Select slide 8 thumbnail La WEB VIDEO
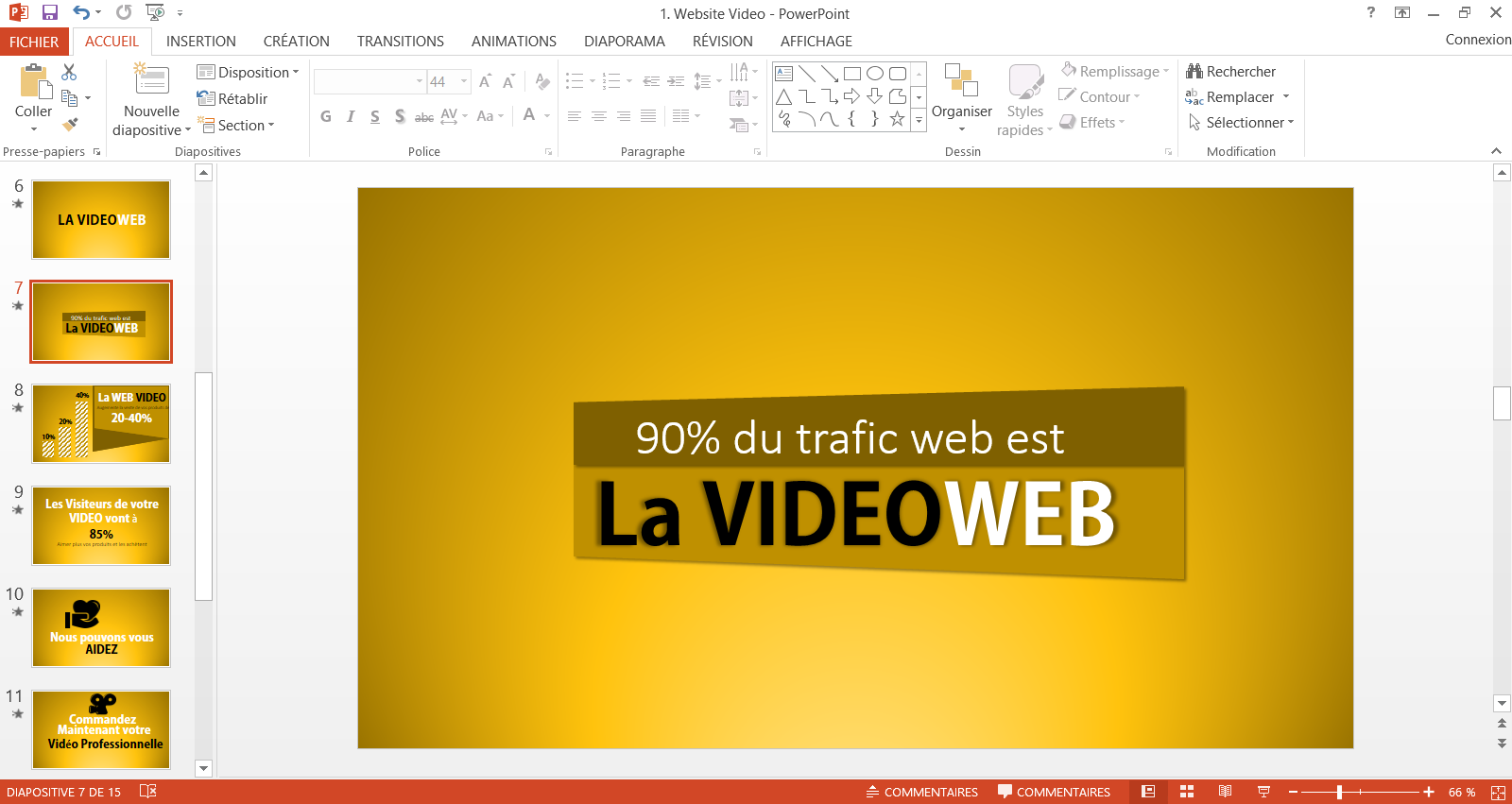The width and height of the screenshot is (1512, 804). pos(101,423)
